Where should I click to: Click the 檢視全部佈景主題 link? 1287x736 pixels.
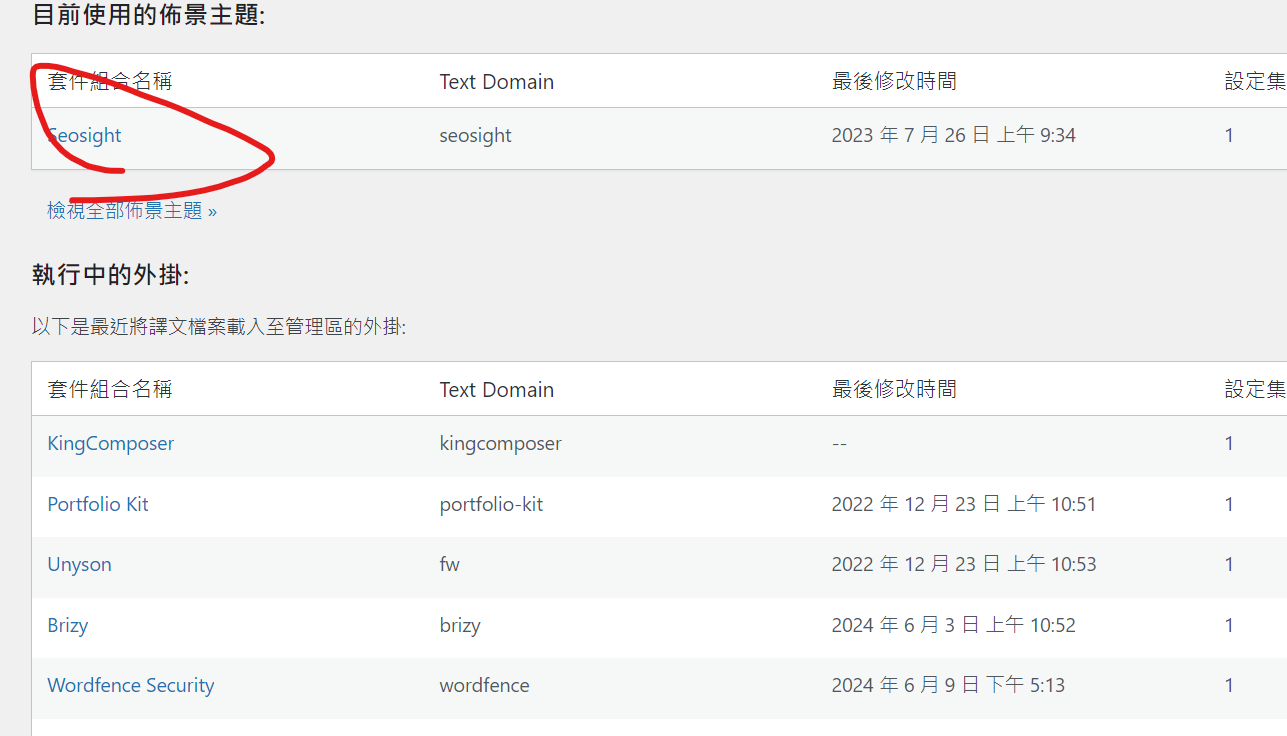pyautogui.click(x=132, y=211)
